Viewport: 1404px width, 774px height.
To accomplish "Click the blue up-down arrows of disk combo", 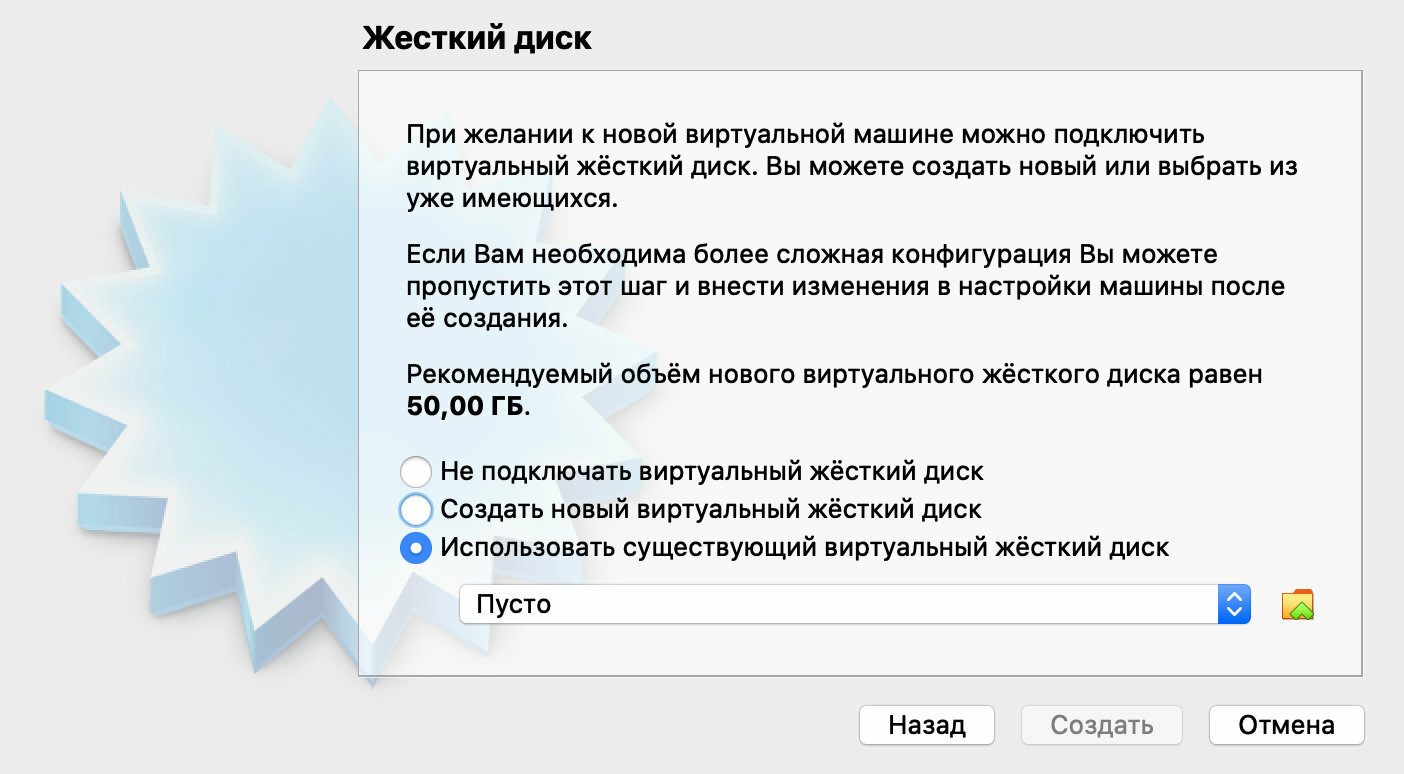I will (x=1234, y=605).
